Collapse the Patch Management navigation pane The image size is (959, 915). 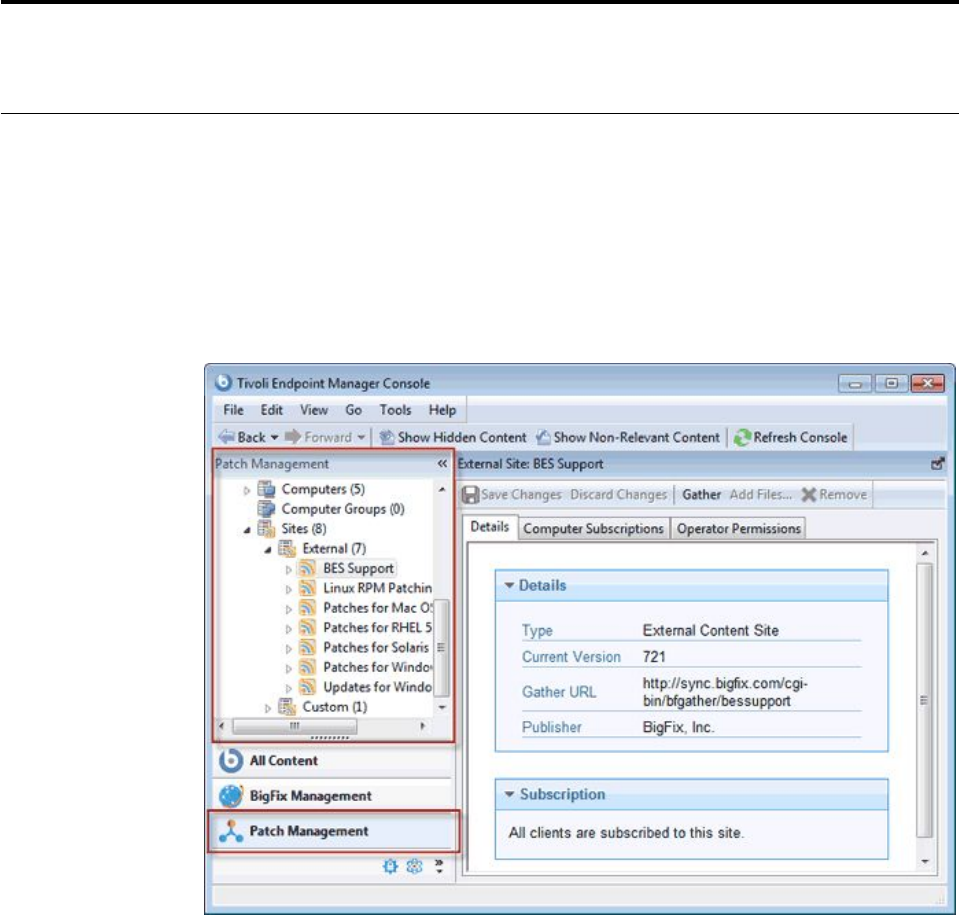(x=442, y=464)
